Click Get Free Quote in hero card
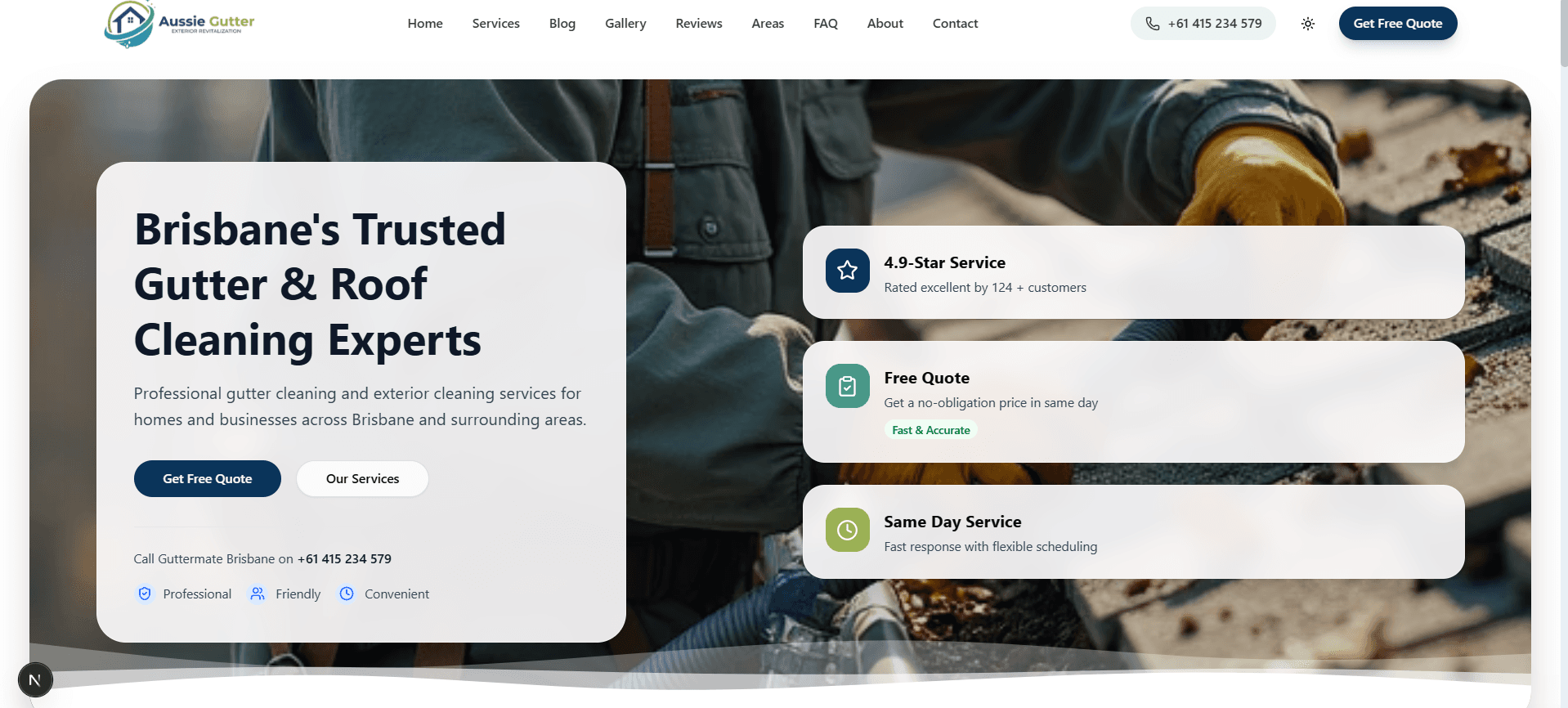Screen dimensions: 1568x708 207,479
